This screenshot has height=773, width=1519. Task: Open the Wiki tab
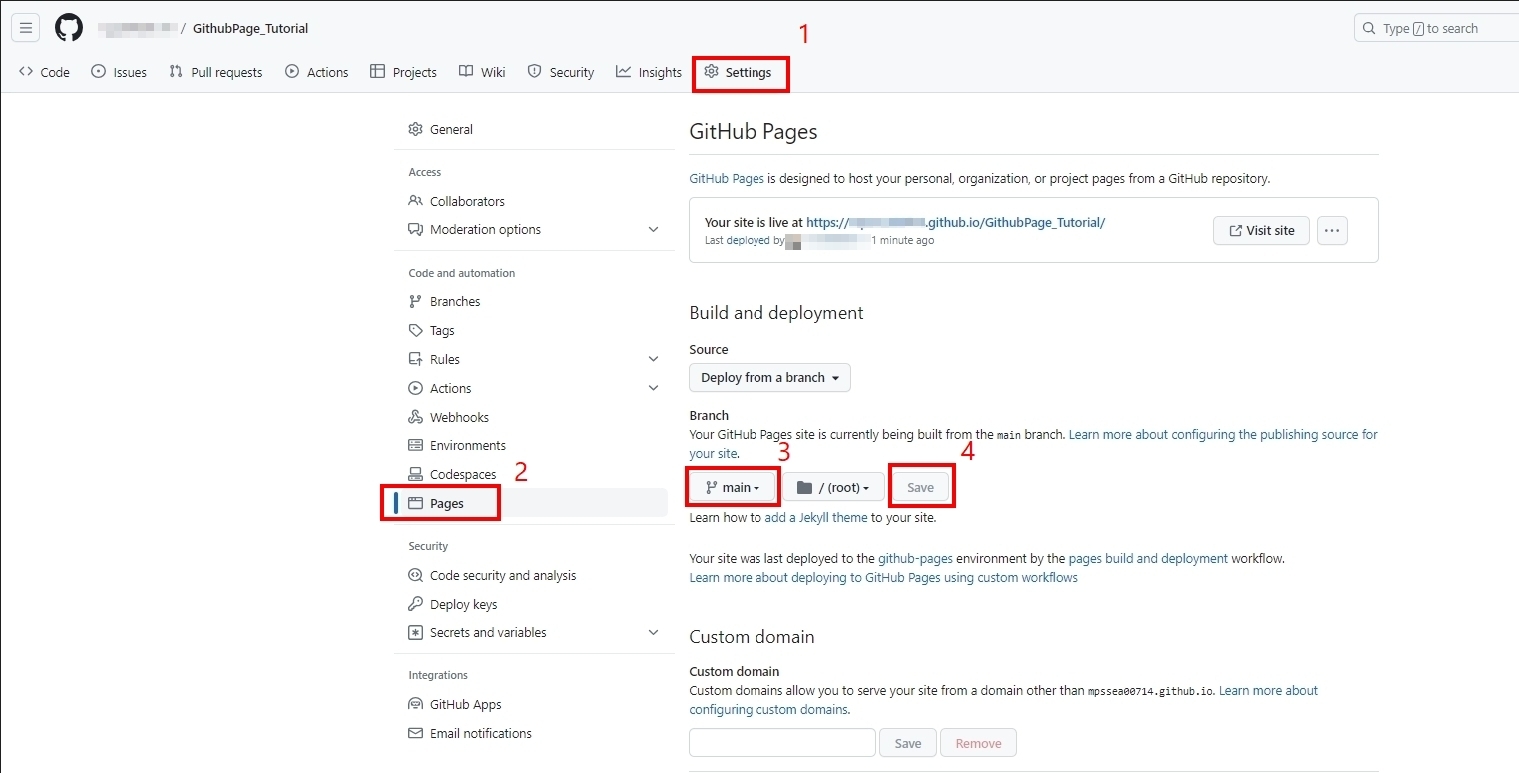point(482,72)
